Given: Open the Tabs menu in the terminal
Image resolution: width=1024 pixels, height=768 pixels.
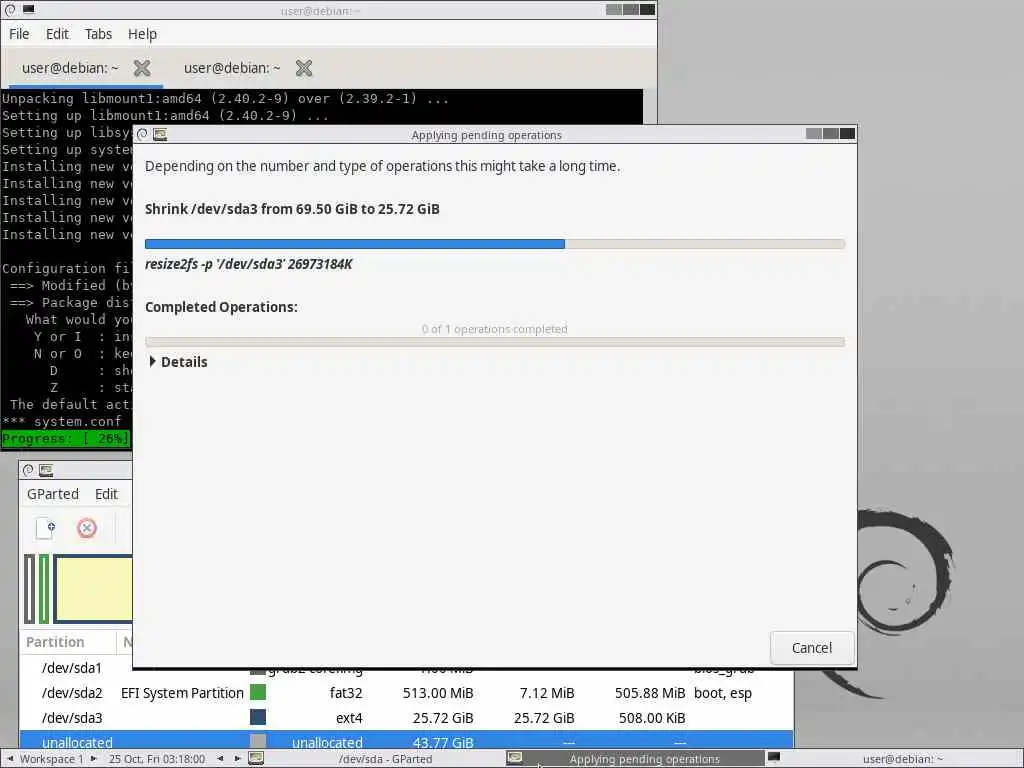Looking at the screenshot, I should click(x=98, y=34).
